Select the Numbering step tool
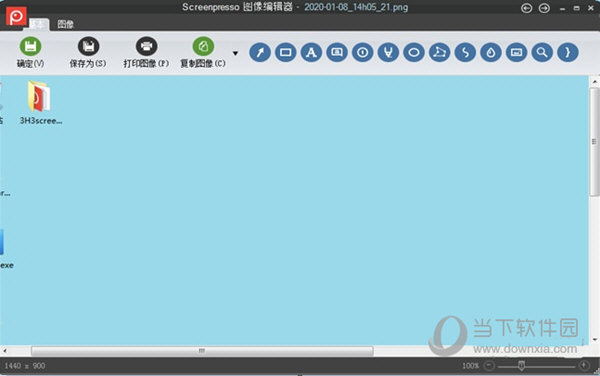Image resolution: width=600 pixels, height=376 pixels. 363,52
